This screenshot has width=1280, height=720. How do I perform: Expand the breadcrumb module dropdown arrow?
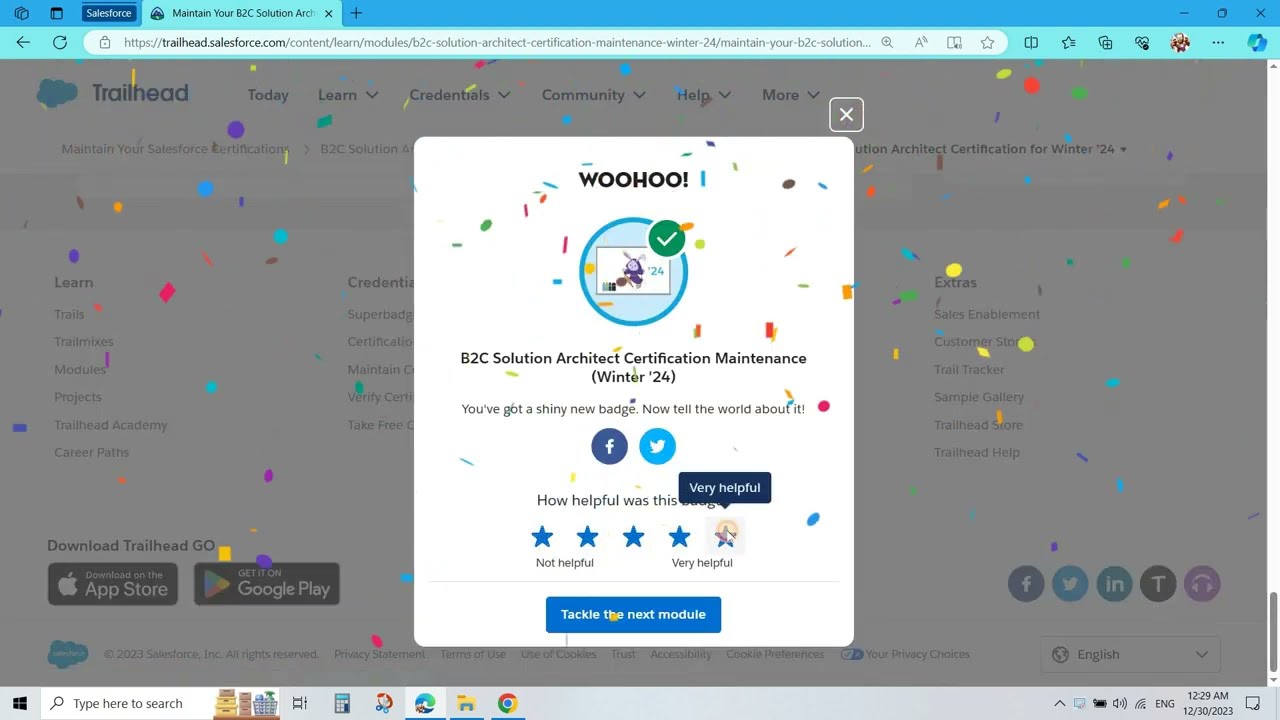1123,149
